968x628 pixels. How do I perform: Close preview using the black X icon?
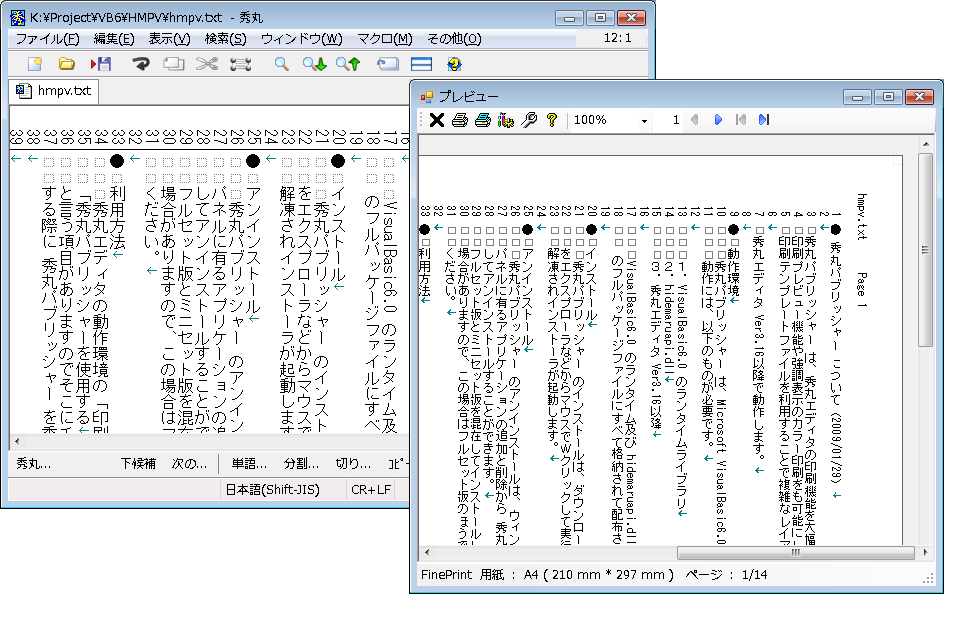tap(436, 120)
